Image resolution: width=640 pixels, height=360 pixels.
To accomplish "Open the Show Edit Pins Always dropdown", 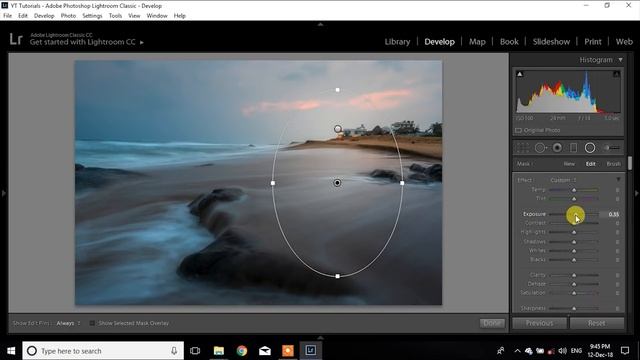I will (x=68, y=323).
